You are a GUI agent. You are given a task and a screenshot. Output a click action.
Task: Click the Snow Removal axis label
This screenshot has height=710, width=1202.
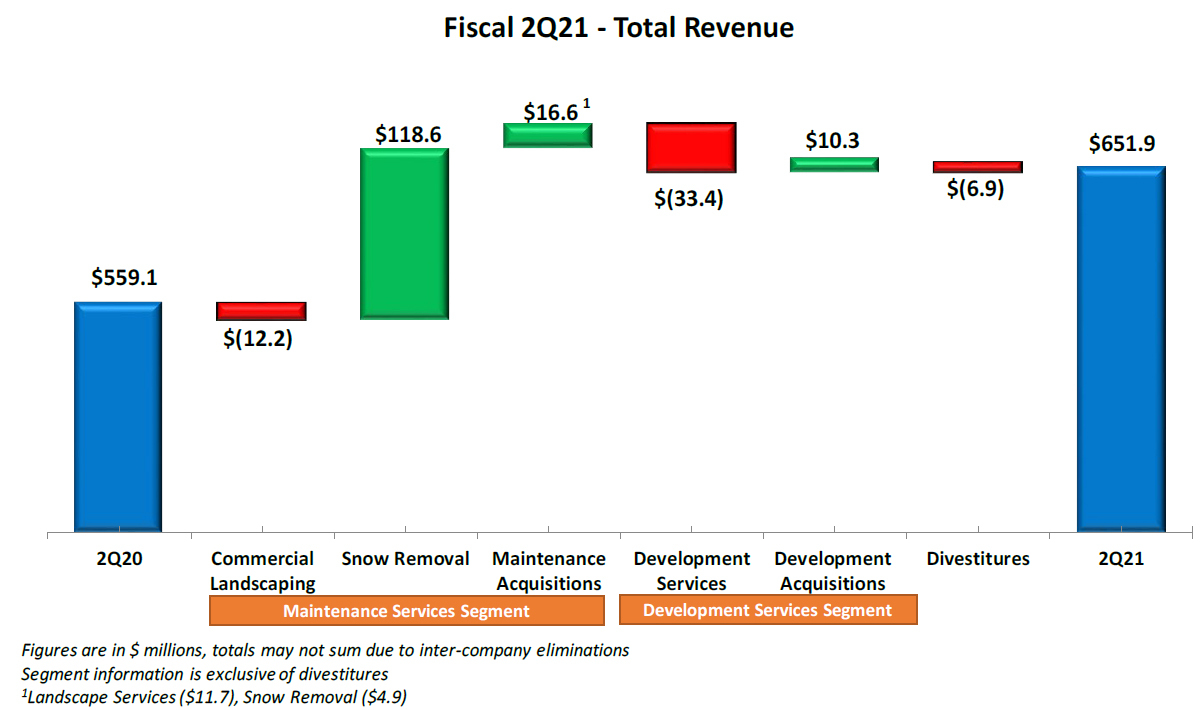pos(405,559)
